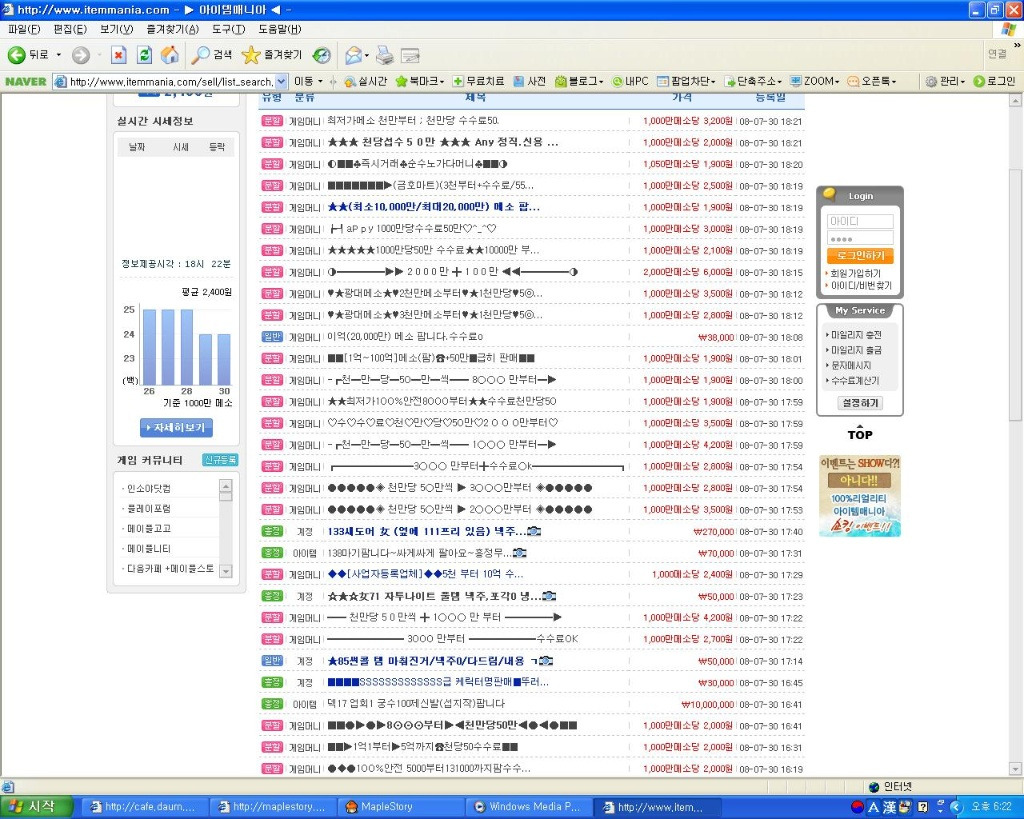Expand the NAVER toolbar URL dropdown
This screenshot has width=1024, height=819.
pyautogui.click(x=281, y=81)
